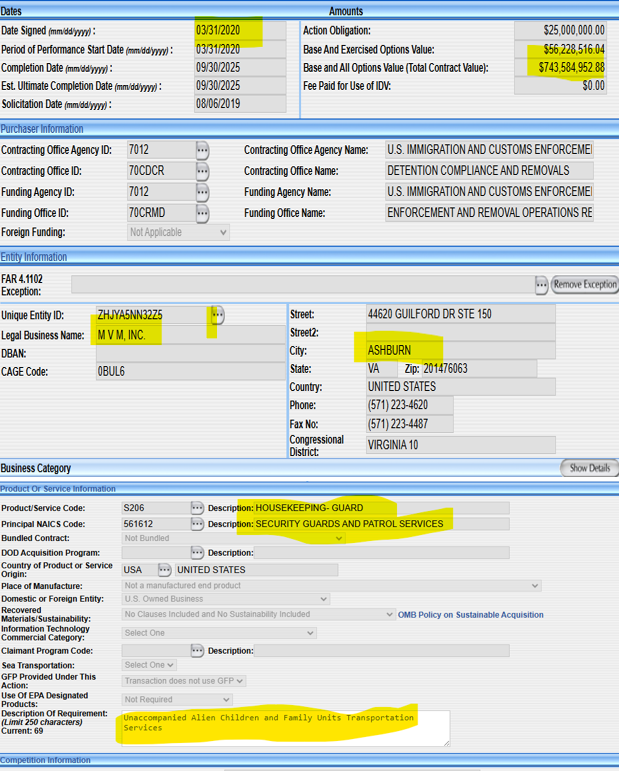Viewport: 619px width, 772px height.
Task: Click Show Details in Business Category
Action: tap(589, 468)
